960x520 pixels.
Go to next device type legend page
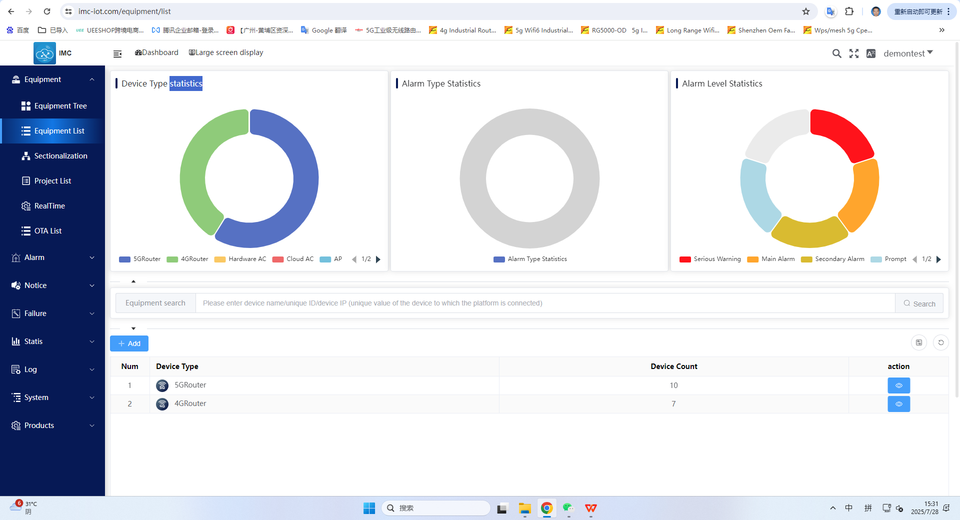[x=378, y=259]
